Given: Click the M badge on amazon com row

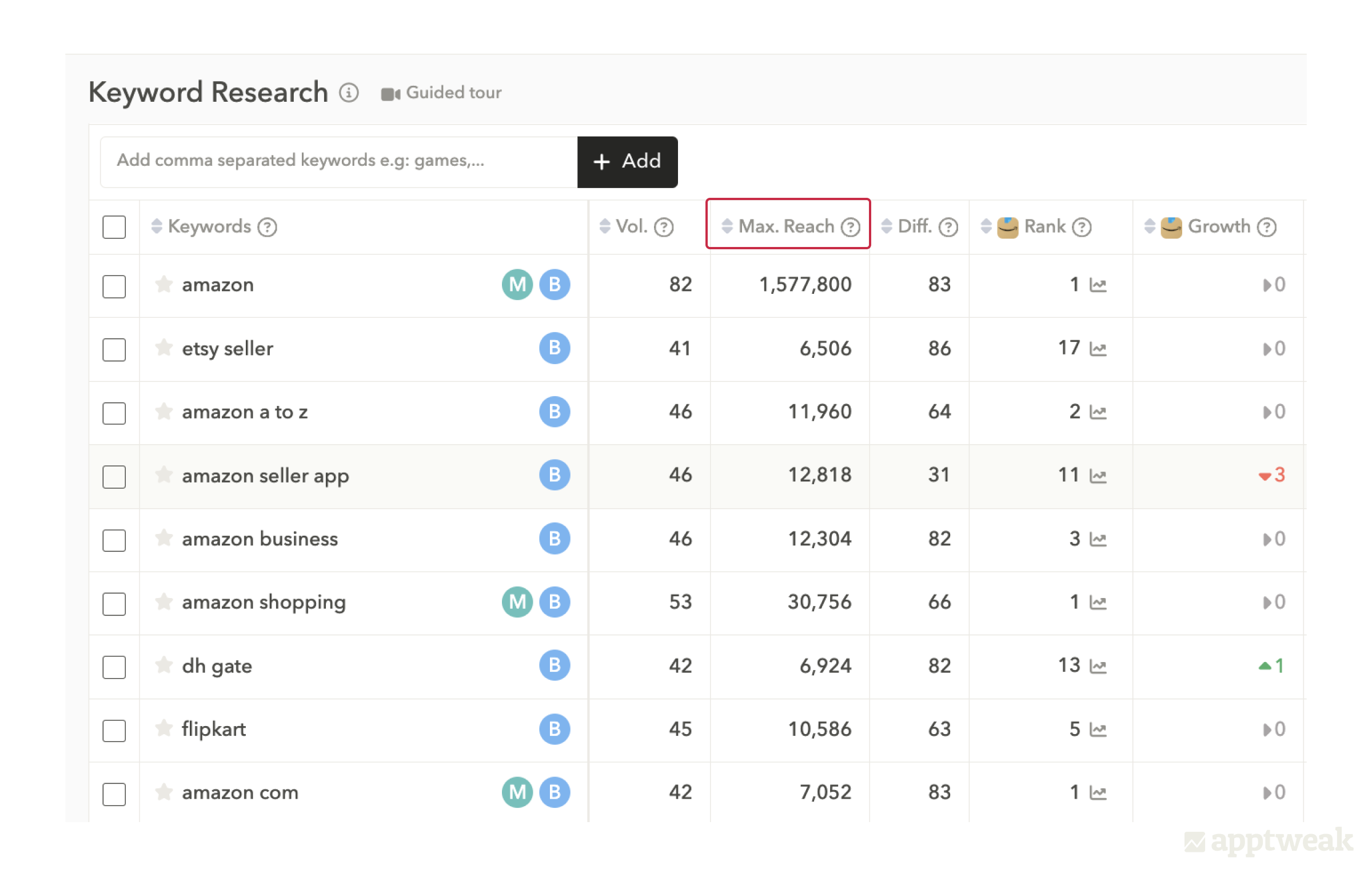Looking at the screenshot, I should point(517,792).
